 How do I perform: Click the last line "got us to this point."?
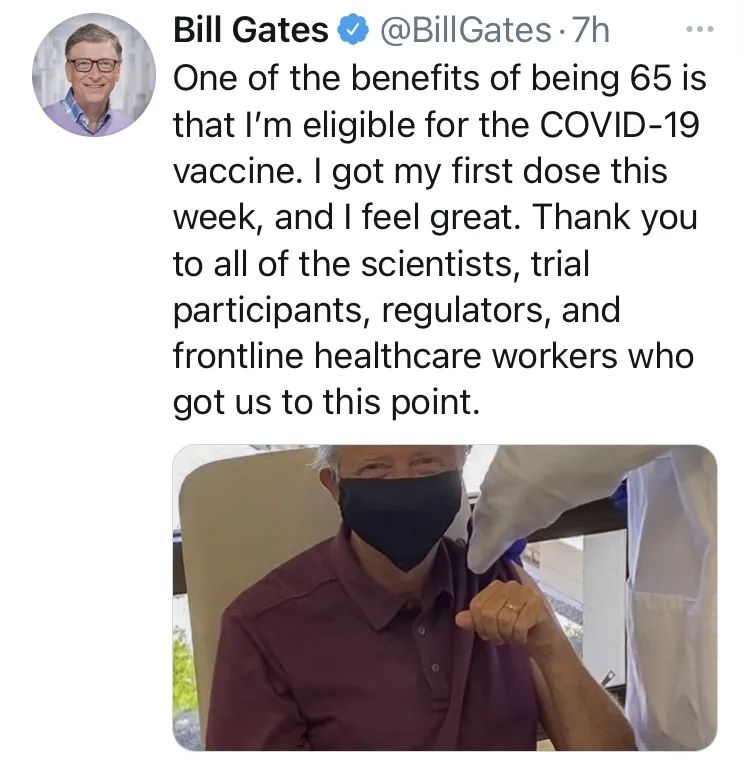tap(326, 403)
